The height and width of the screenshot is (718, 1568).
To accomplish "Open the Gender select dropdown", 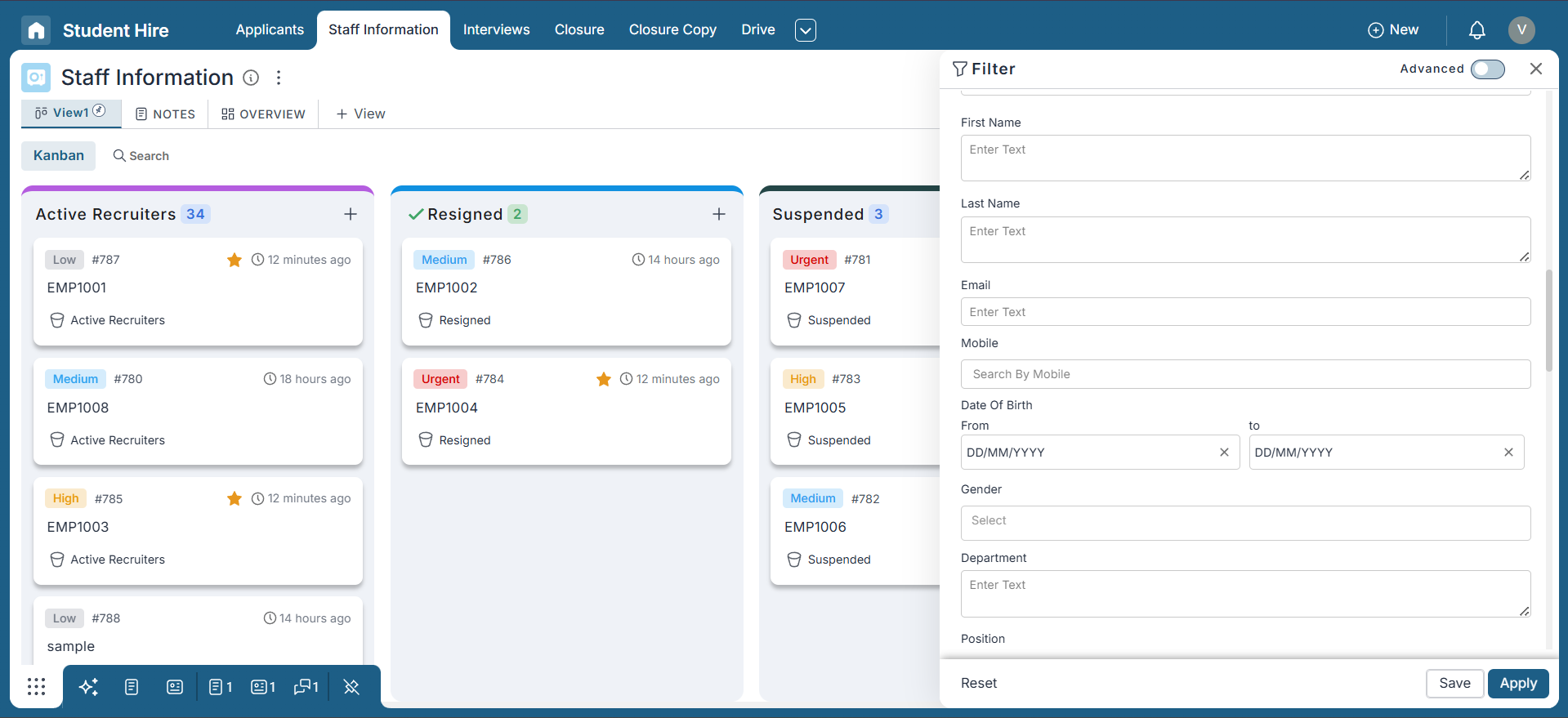I will (1245, 523).
